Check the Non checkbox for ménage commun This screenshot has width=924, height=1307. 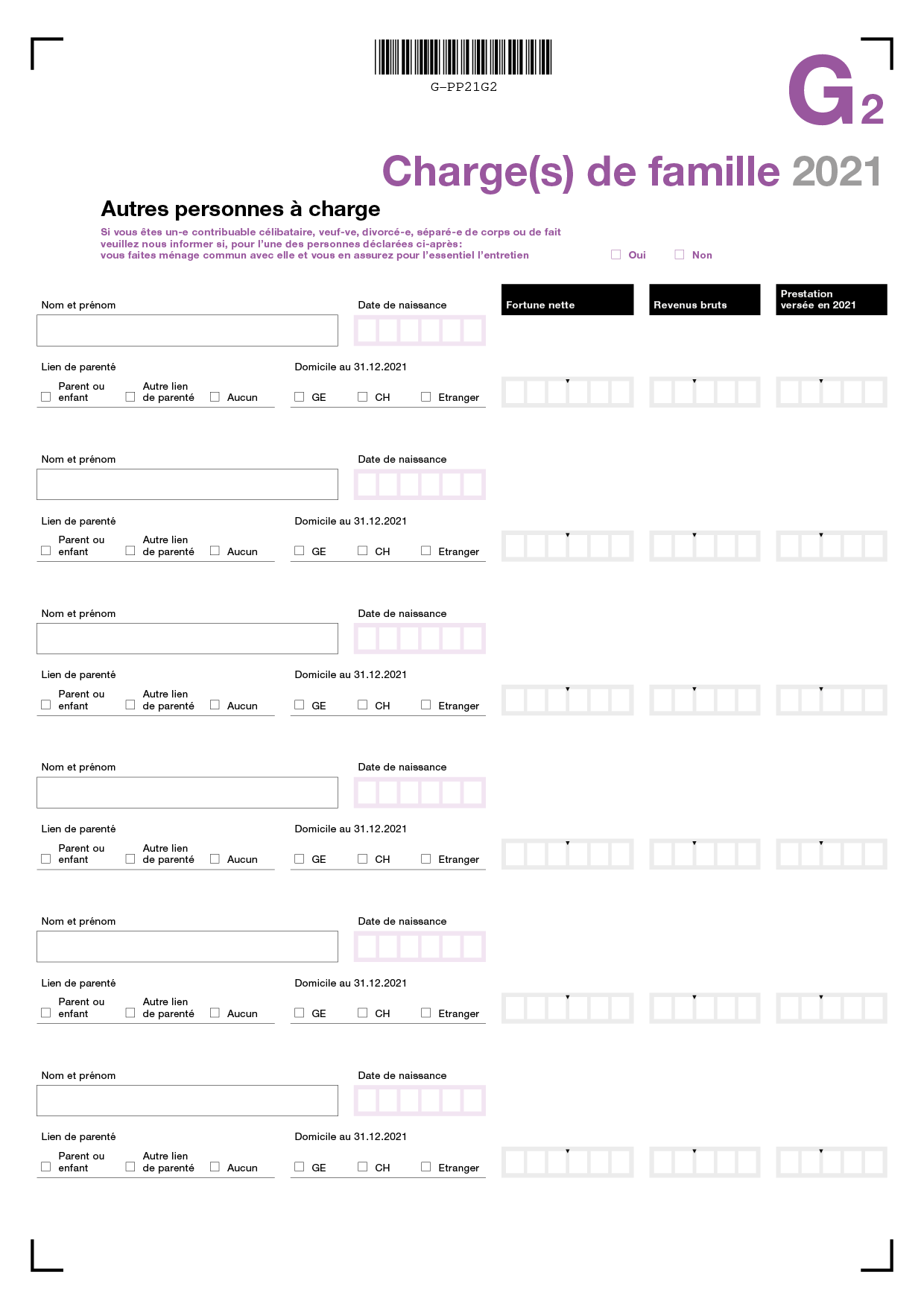tap(680, 255)
